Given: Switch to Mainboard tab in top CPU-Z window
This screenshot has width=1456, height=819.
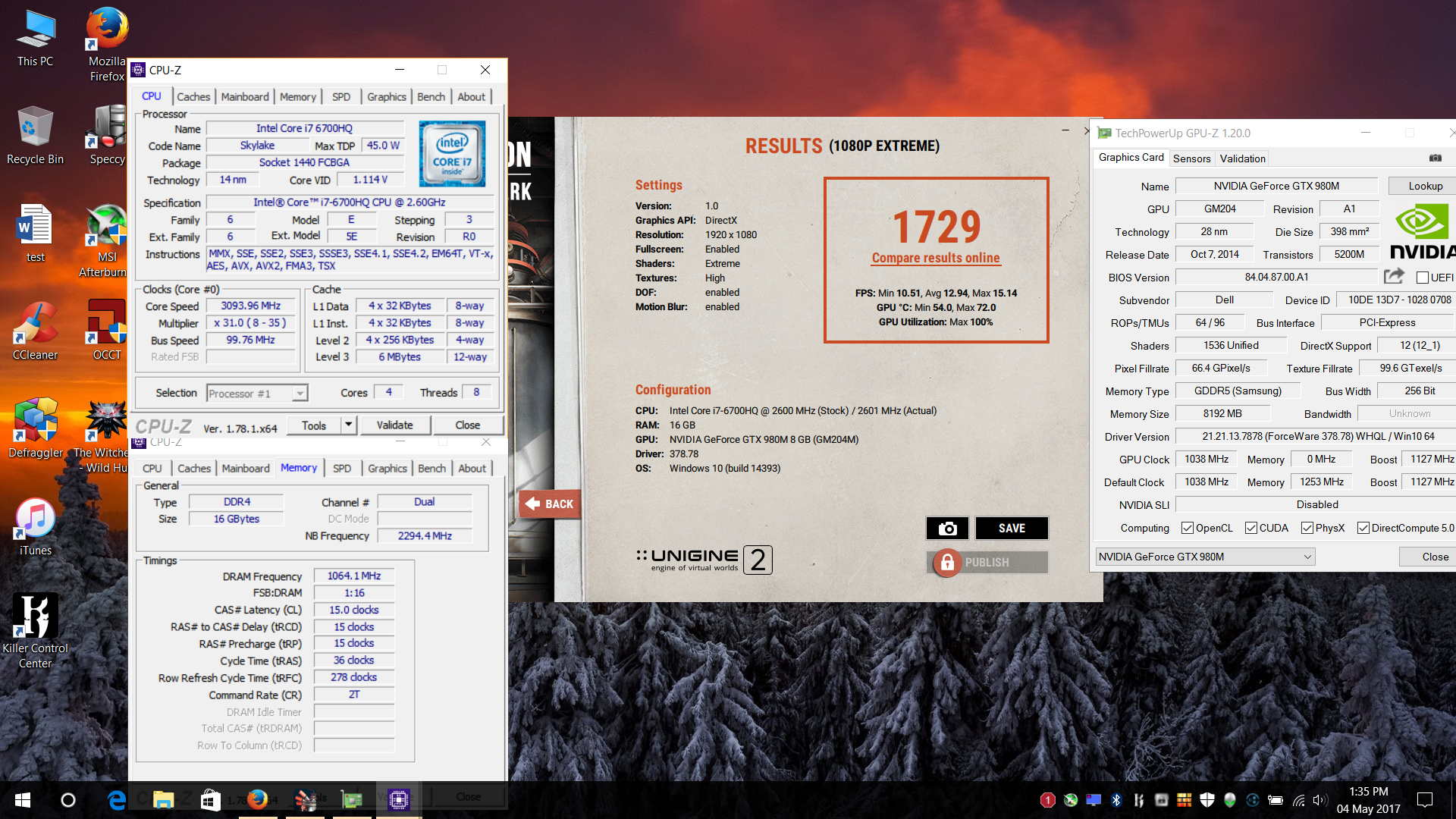Looking at the screenshot, I should 245,97.
